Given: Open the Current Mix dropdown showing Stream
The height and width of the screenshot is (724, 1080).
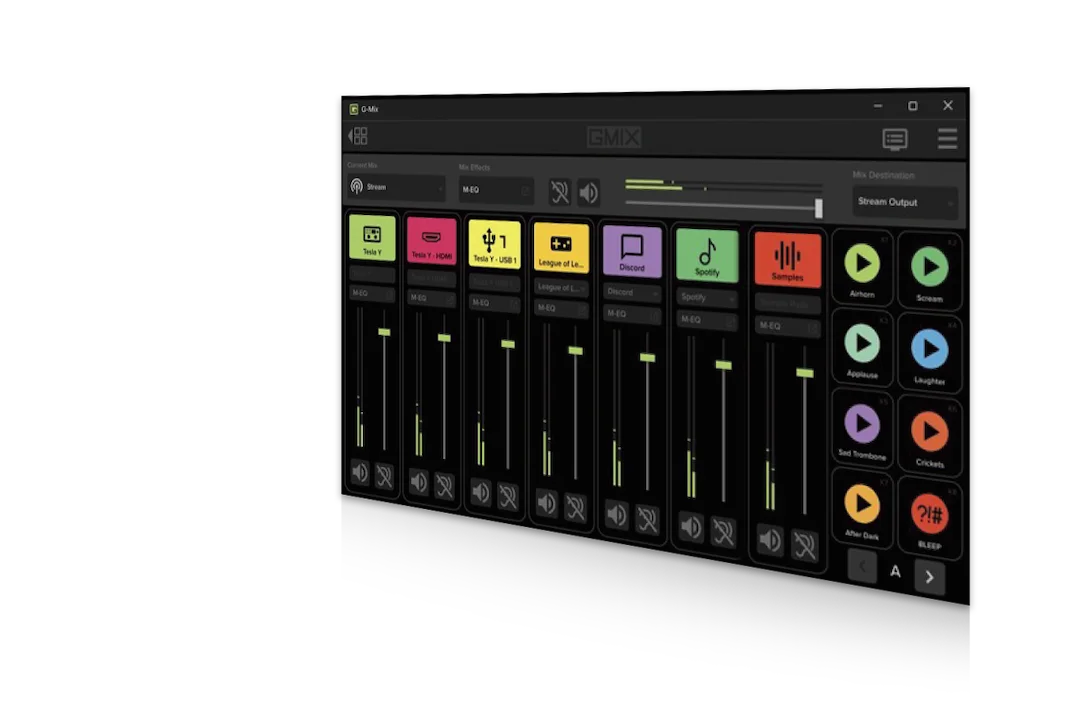Looking at the screenshot, I should pyautogui.click(x=397, y=187).
